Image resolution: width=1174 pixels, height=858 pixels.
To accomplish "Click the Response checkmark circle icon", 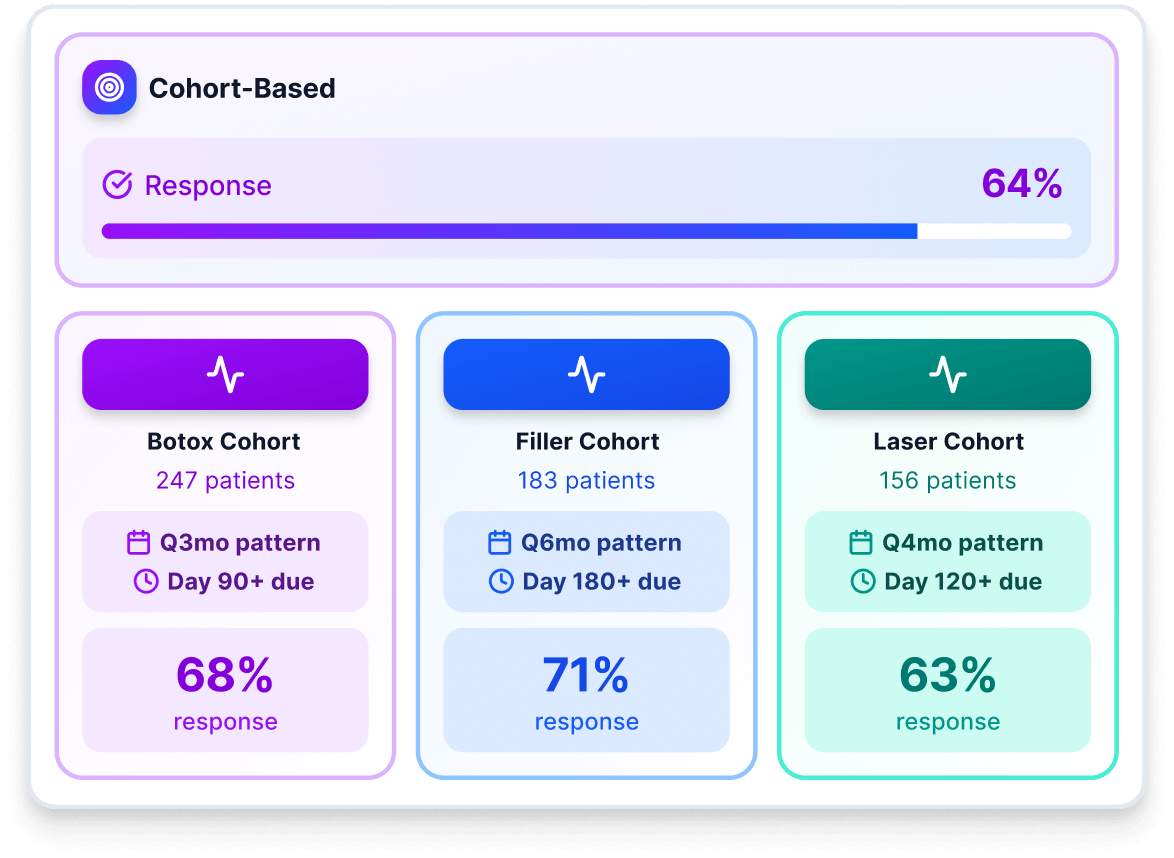I will [118, 185].
